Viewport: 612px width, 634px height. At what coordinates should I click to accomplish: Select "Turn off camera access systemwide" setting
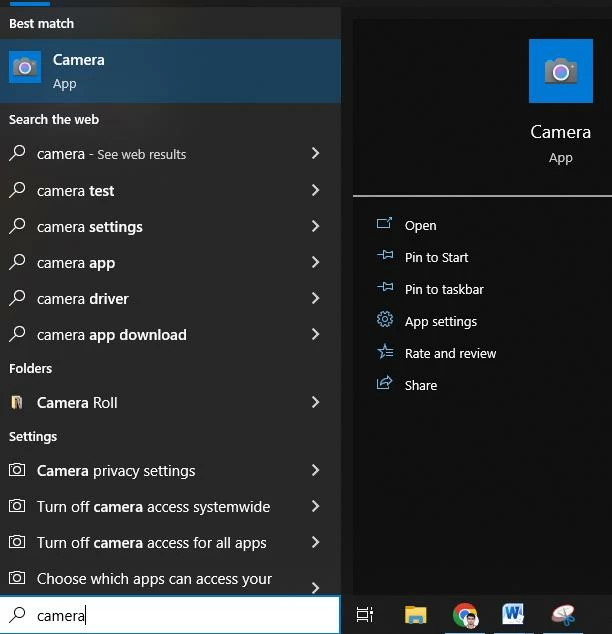pyautogui.click(x=153, y=507)
